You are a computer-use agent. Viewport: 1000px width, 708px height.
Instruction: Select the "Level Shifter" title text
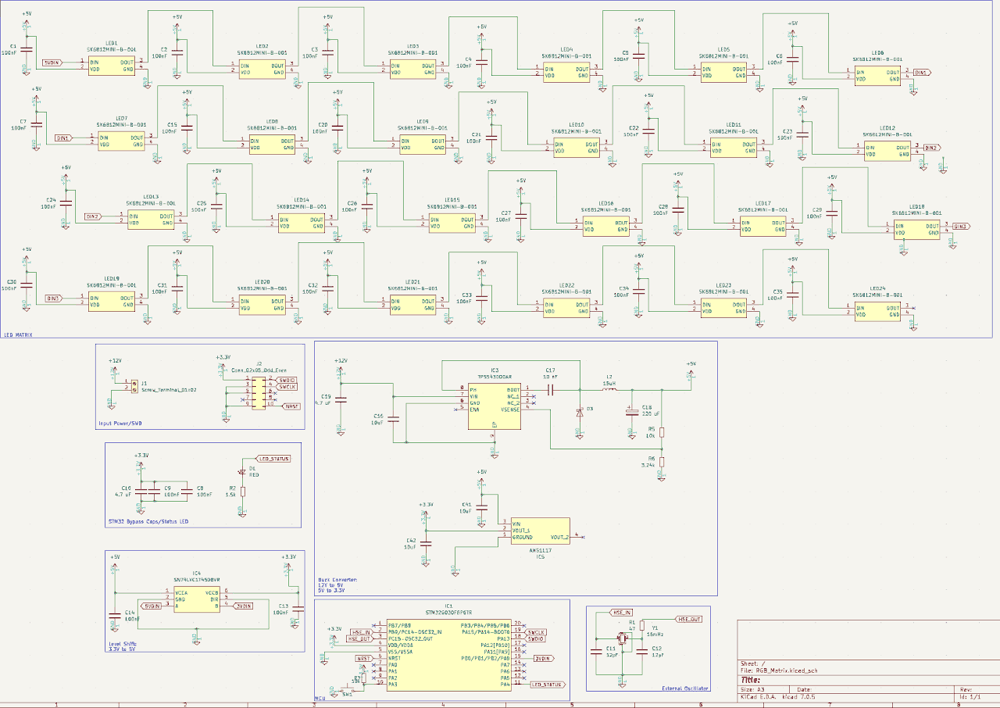click(122, 644)
